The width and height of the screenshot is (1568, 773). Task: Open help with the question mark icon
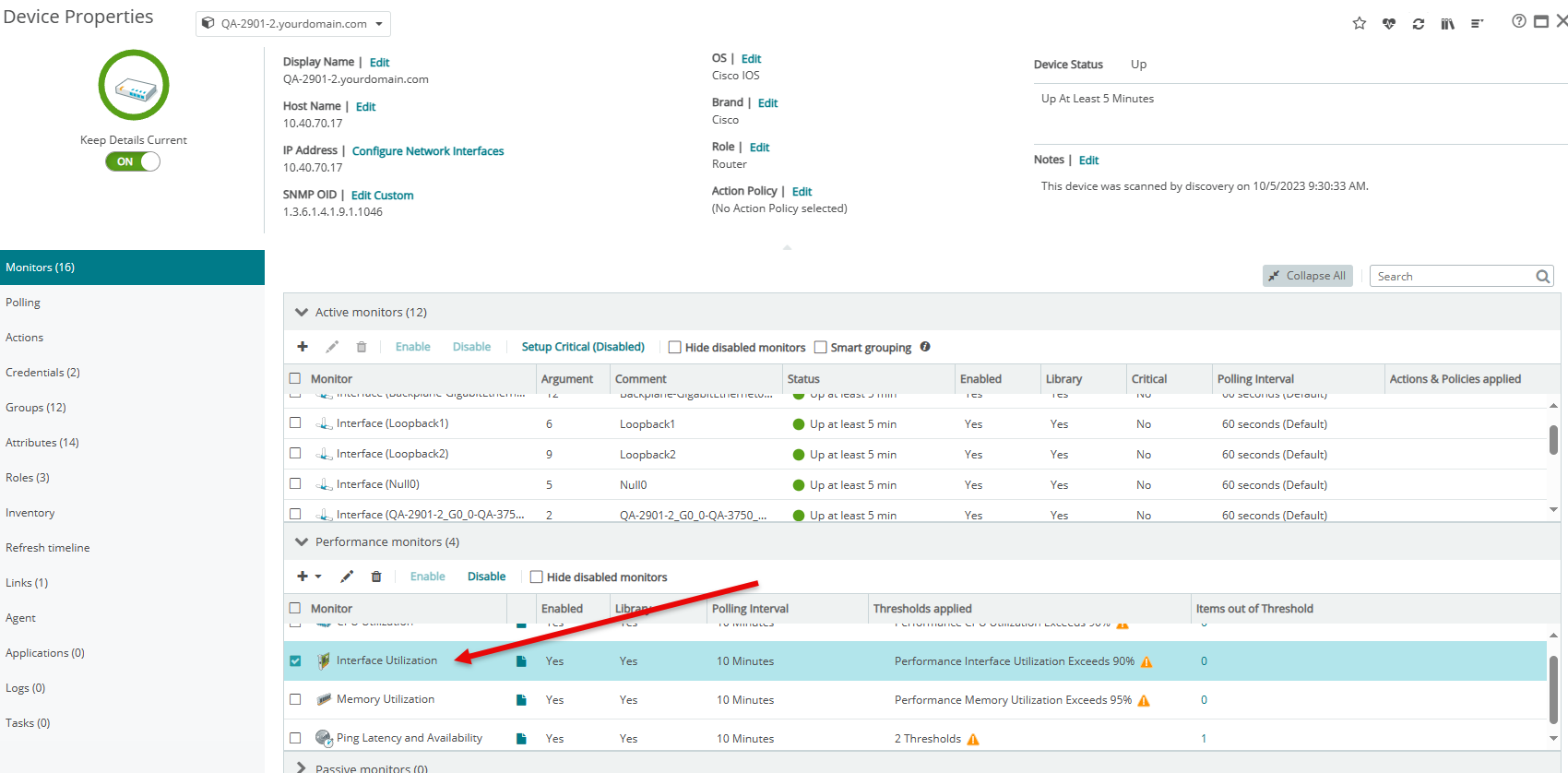[1519, 21]
